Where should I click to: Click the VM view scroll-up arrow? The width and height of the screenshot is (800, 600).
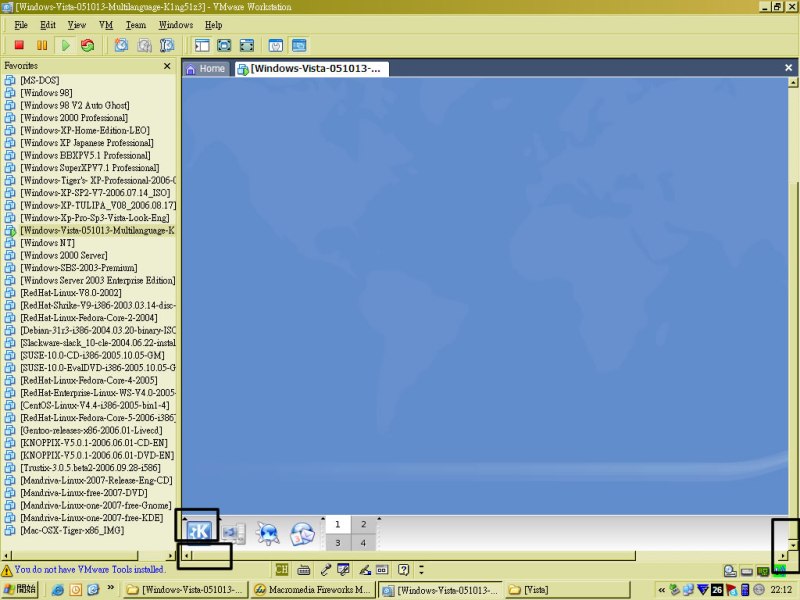793,82
